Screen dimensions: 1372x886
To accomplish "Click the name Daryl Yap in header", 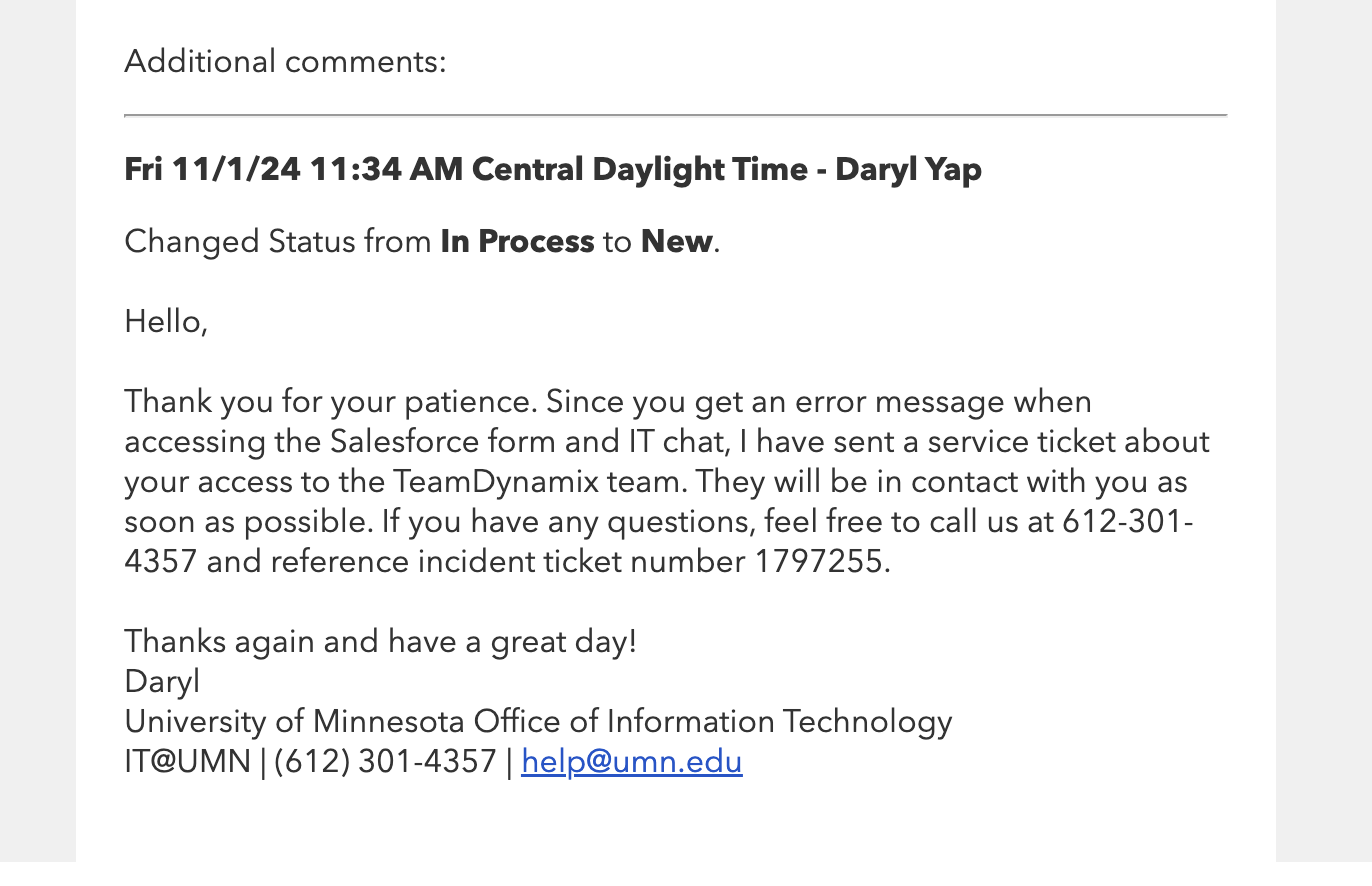I will click(908, 170).
